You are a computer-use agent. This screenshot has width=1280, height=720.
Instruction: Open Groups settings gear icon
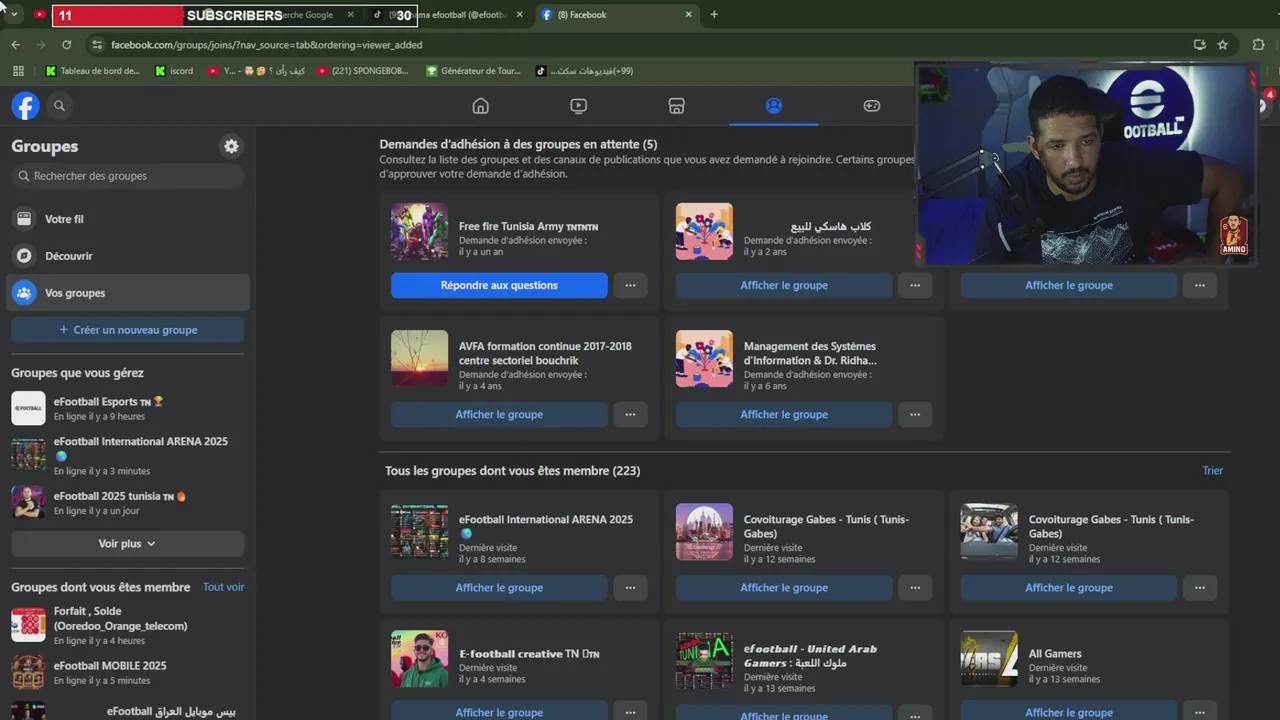(x=231, y=146)
